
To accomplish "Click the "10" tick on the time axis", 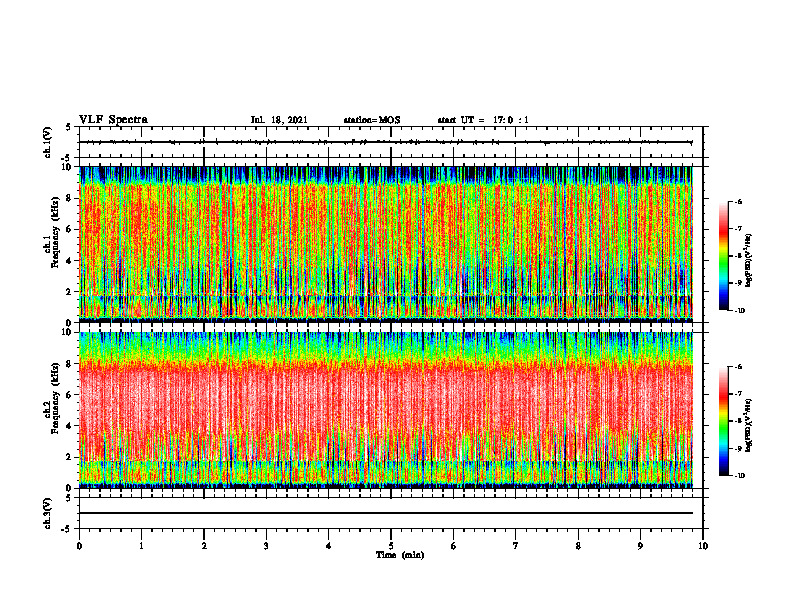I will click(703, 546).
